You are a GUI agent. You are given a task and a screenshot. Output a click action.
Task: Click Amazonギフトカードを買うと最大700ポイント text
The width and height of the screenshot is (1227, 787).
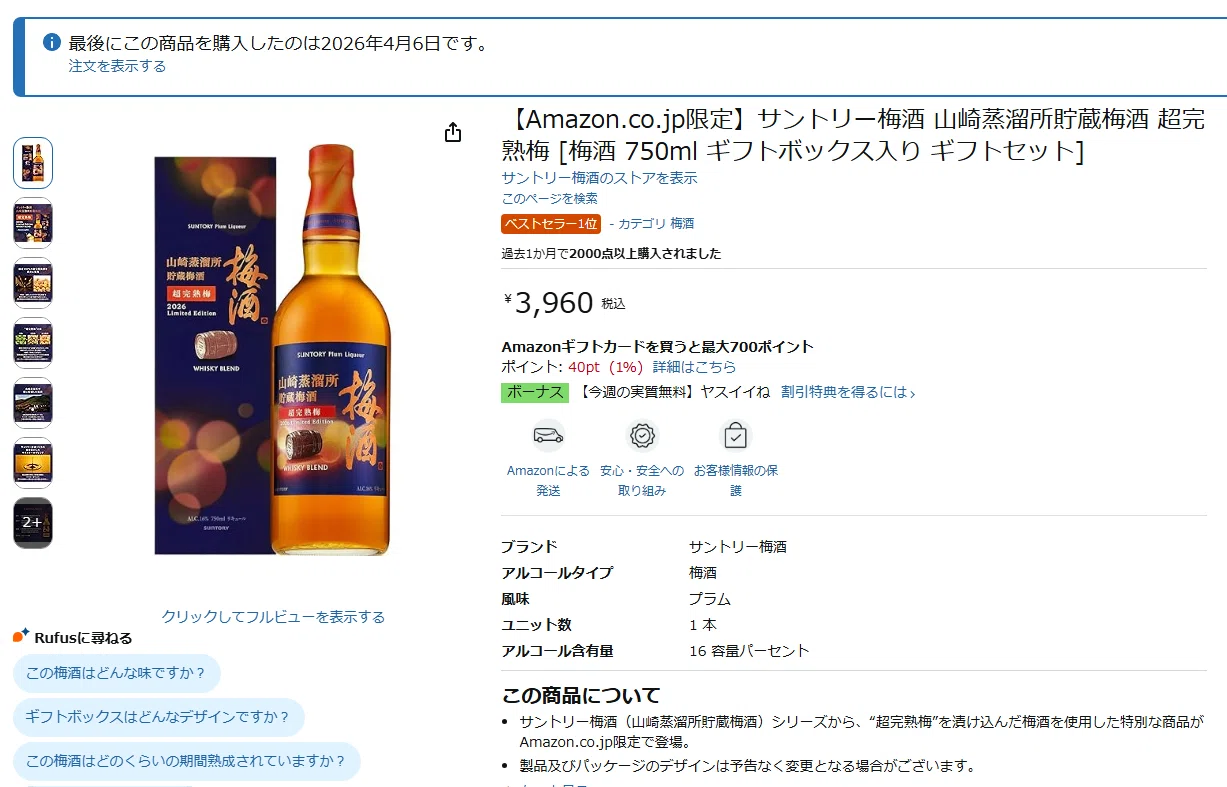tap(657, 347)
